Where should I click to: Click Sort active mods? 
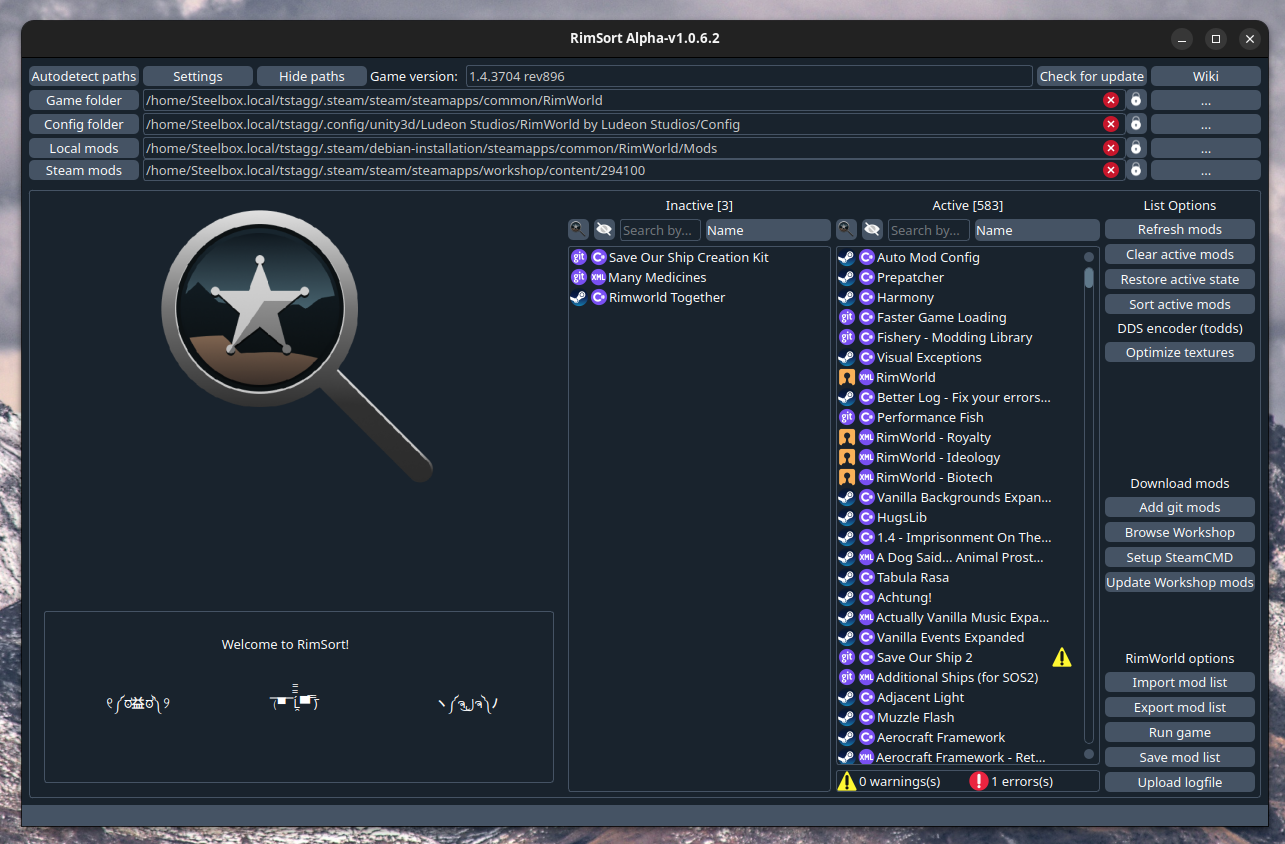(x=1180, y=304)
